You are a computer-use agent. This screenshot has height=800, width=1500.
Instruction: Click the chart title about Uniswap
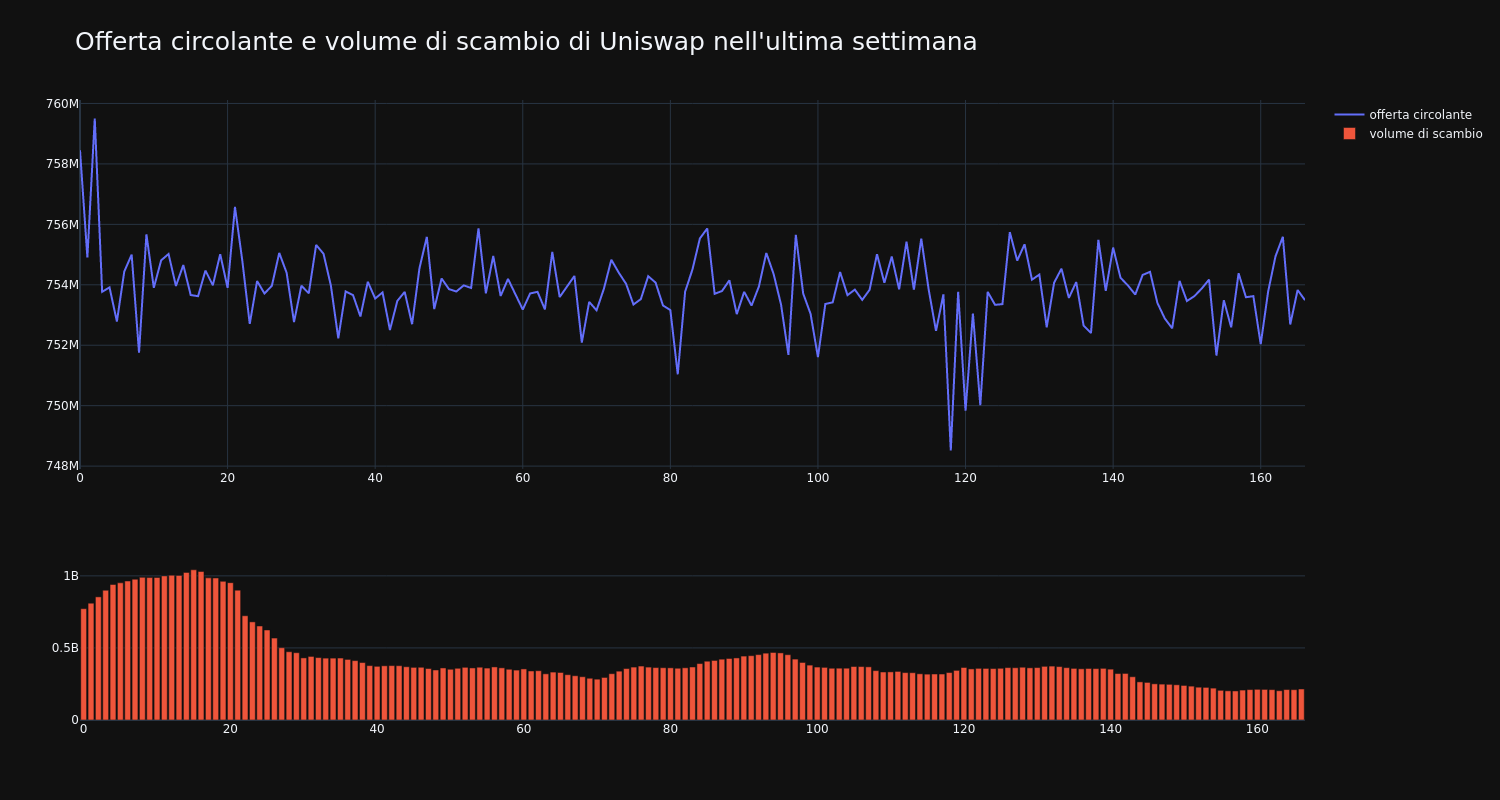[526, 42]
